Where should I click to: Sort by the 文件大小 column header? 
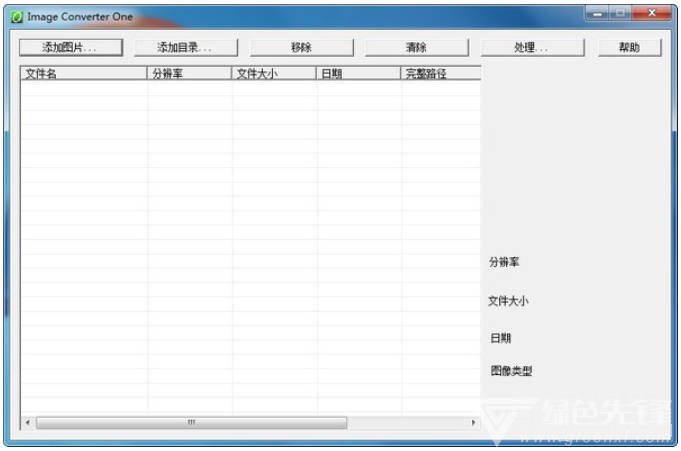(x=274, y=73)
